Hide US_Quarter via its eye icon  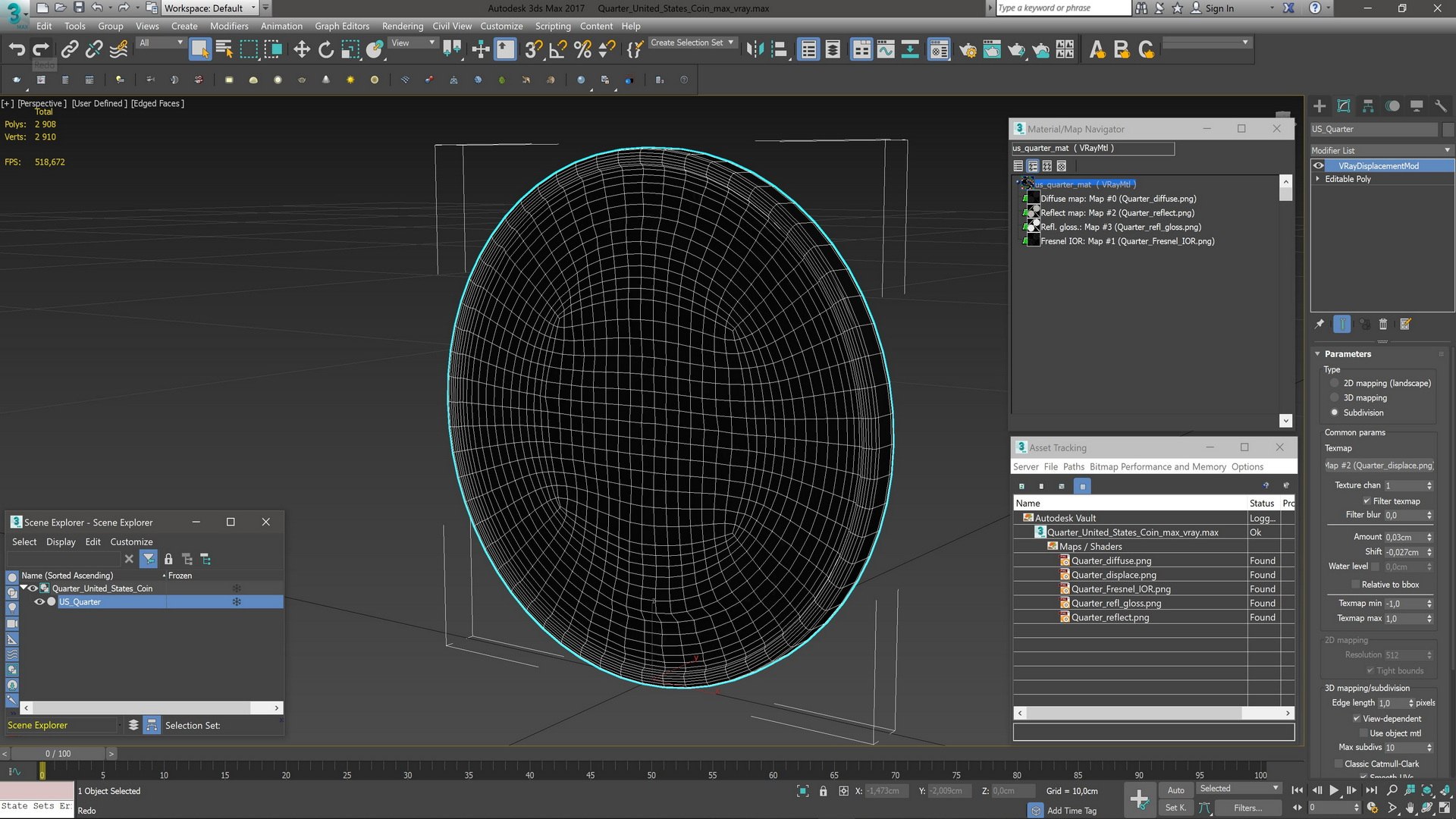39,602
